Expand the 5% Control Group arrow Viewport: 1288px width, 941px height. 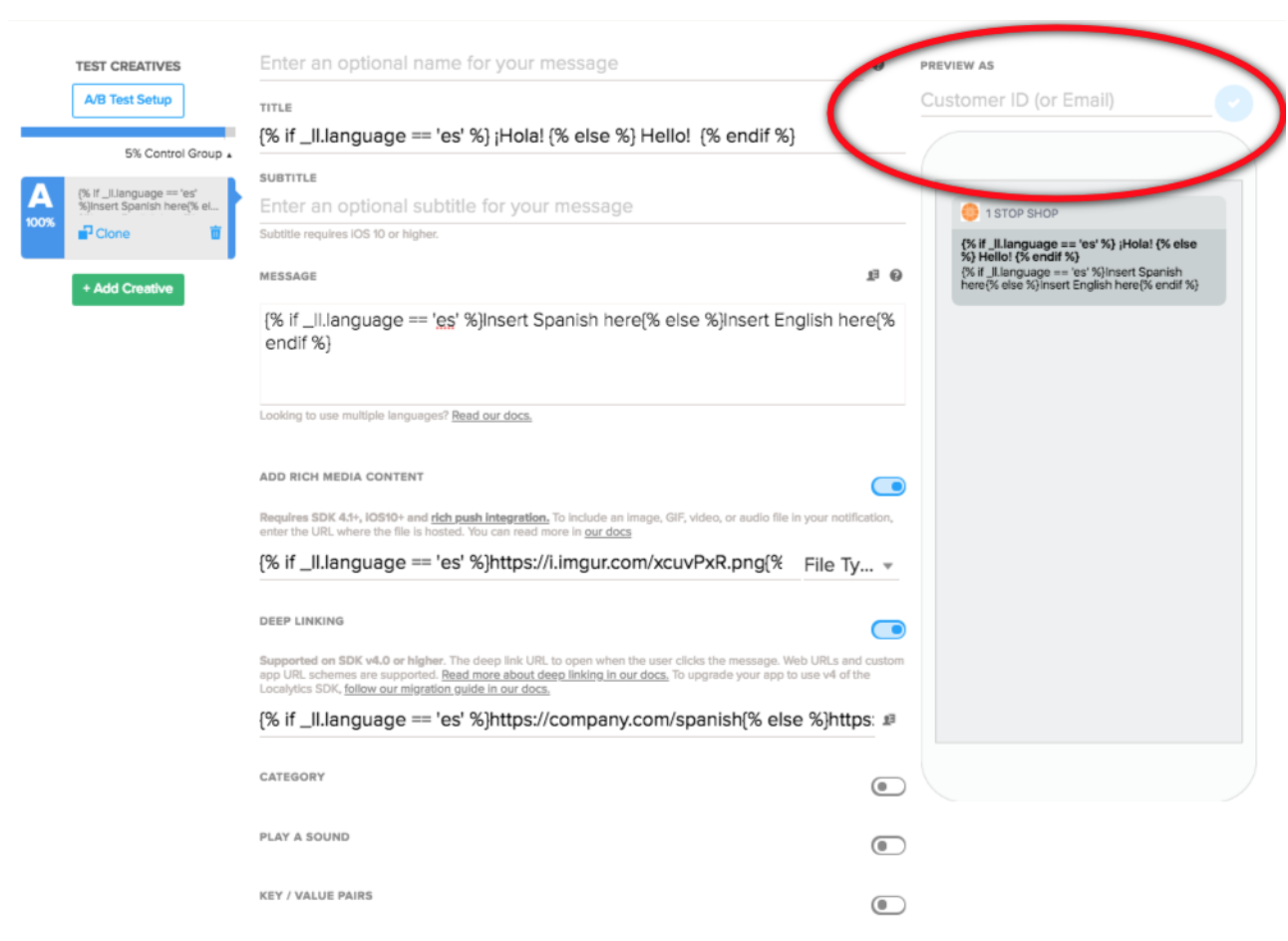click(x=229, y=155)
